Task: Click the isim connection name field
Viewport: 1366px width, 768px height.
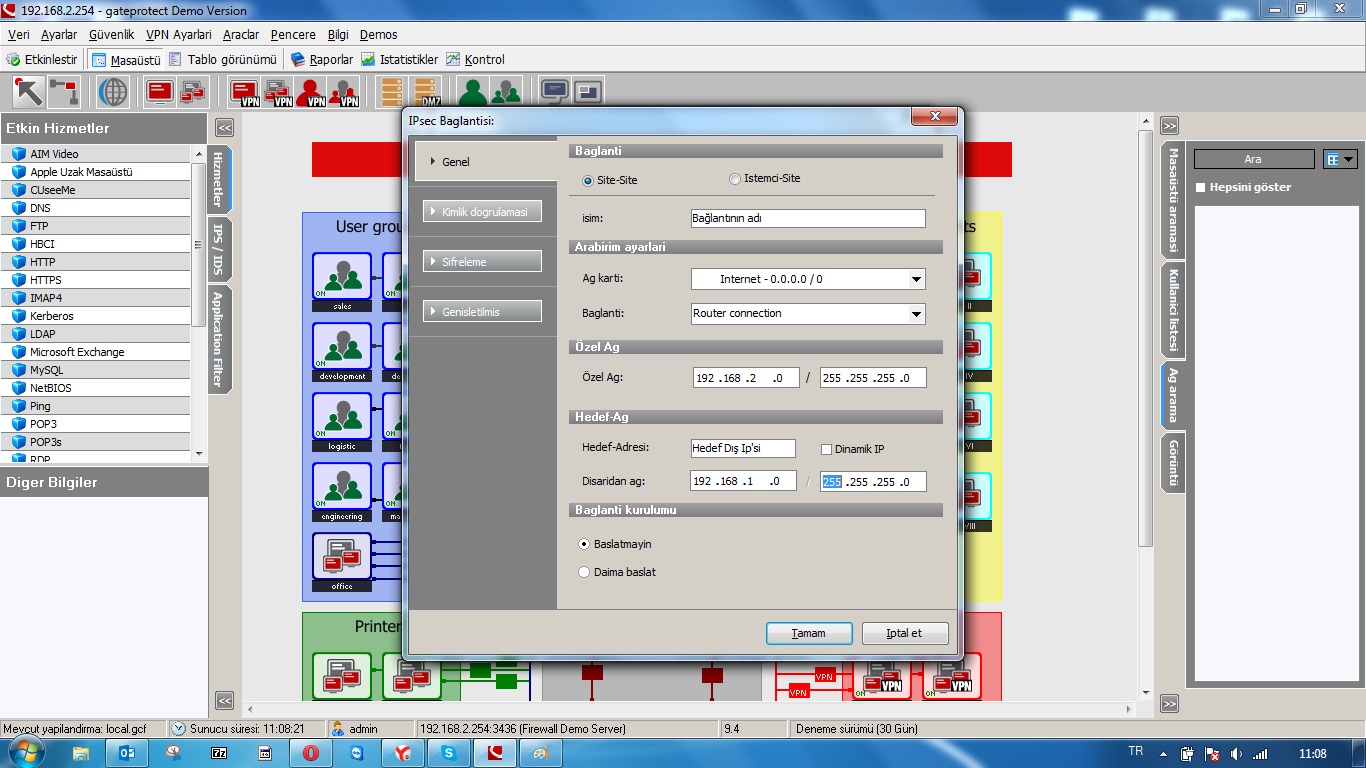Action: coord(808,218)
